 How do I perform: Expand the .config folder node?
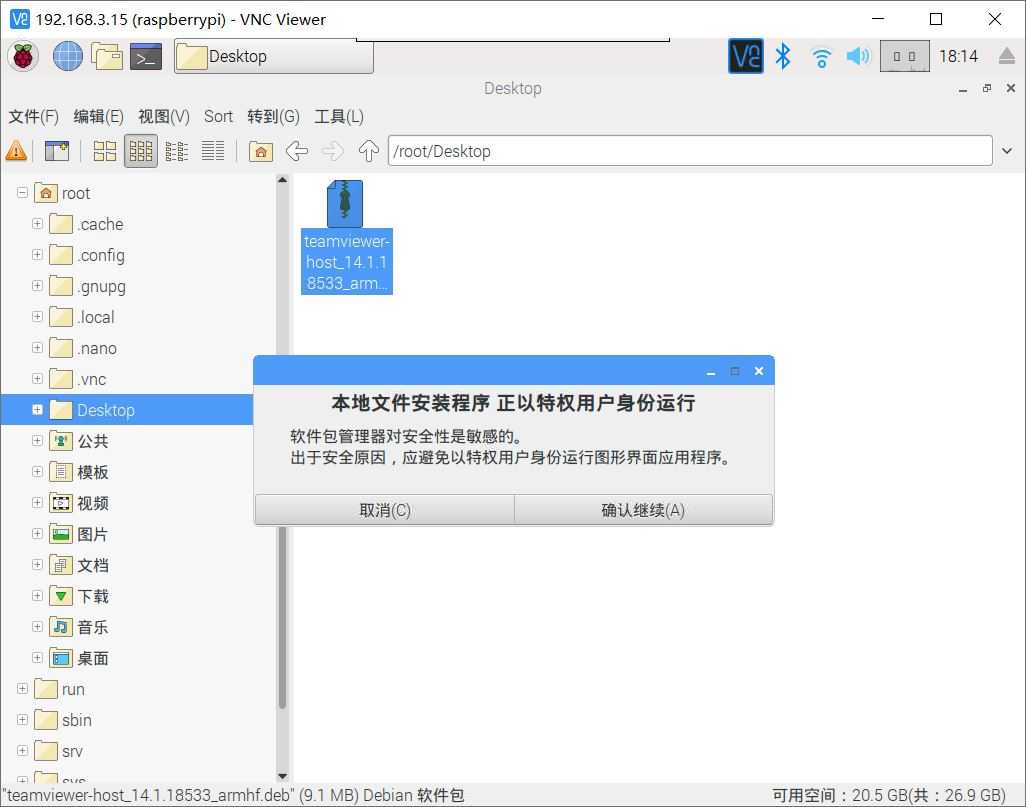[37, 255]
